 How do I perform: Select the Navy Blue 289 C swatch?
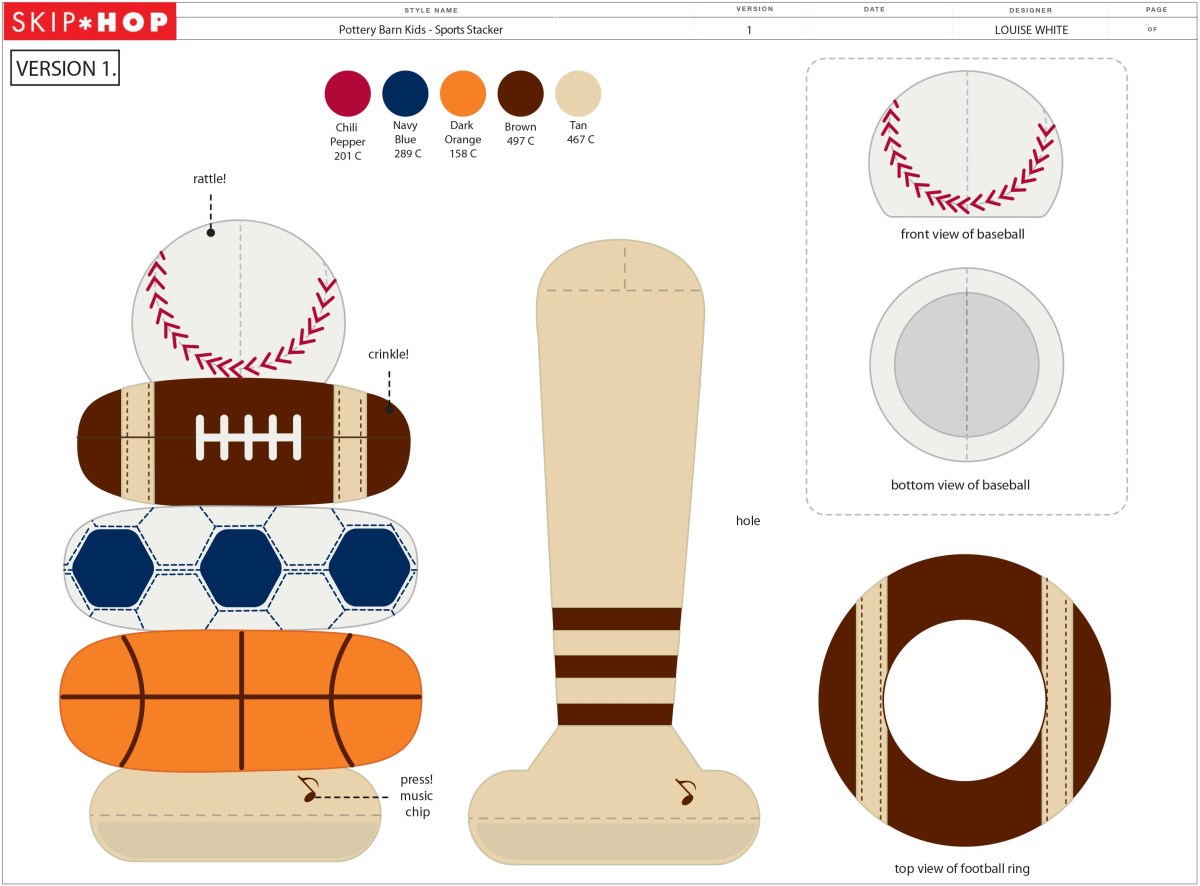(405, 94)
